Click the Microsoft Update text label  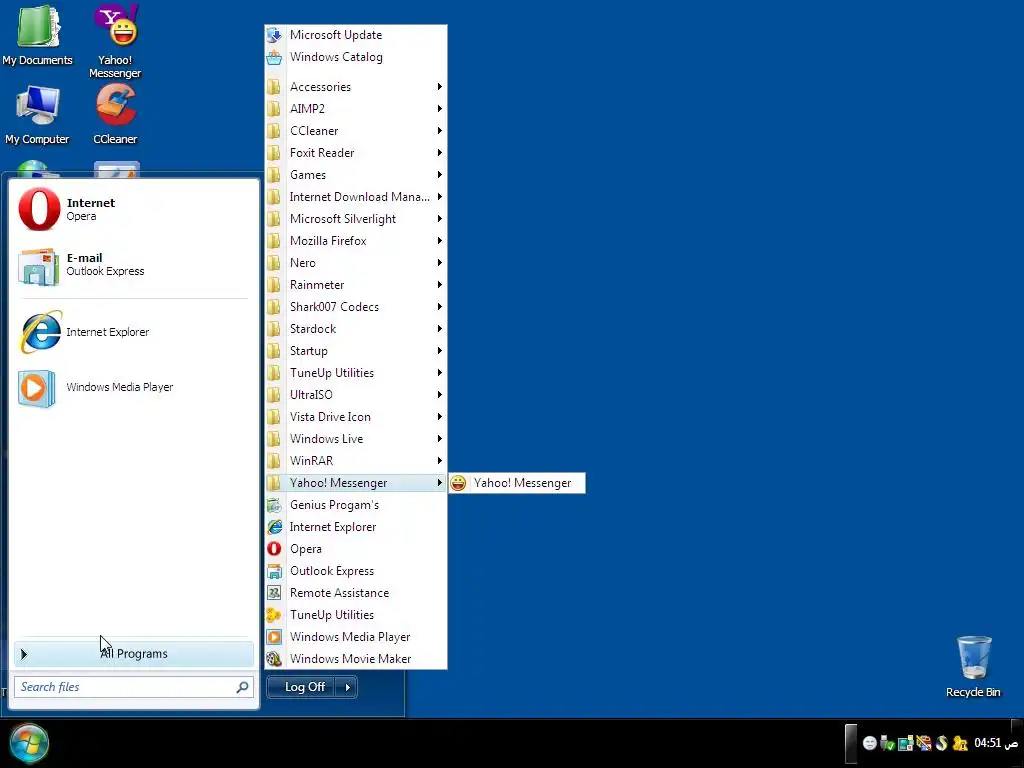click(336, 35)
